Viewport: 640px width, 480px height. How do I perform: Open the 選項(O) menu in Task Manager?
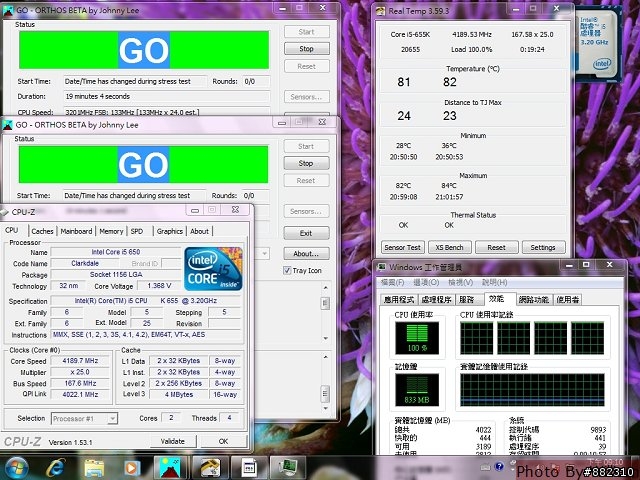(426, 282)
